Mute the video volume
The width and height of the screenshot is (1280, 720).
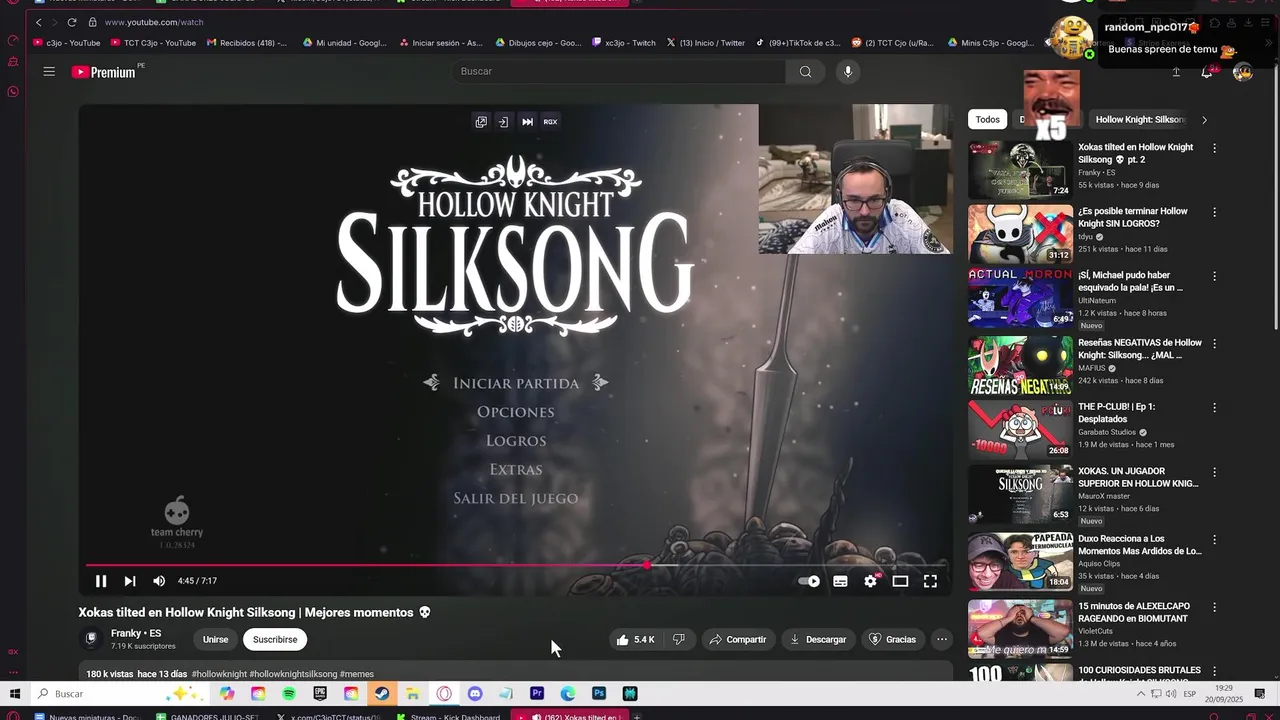pos(159,581)
